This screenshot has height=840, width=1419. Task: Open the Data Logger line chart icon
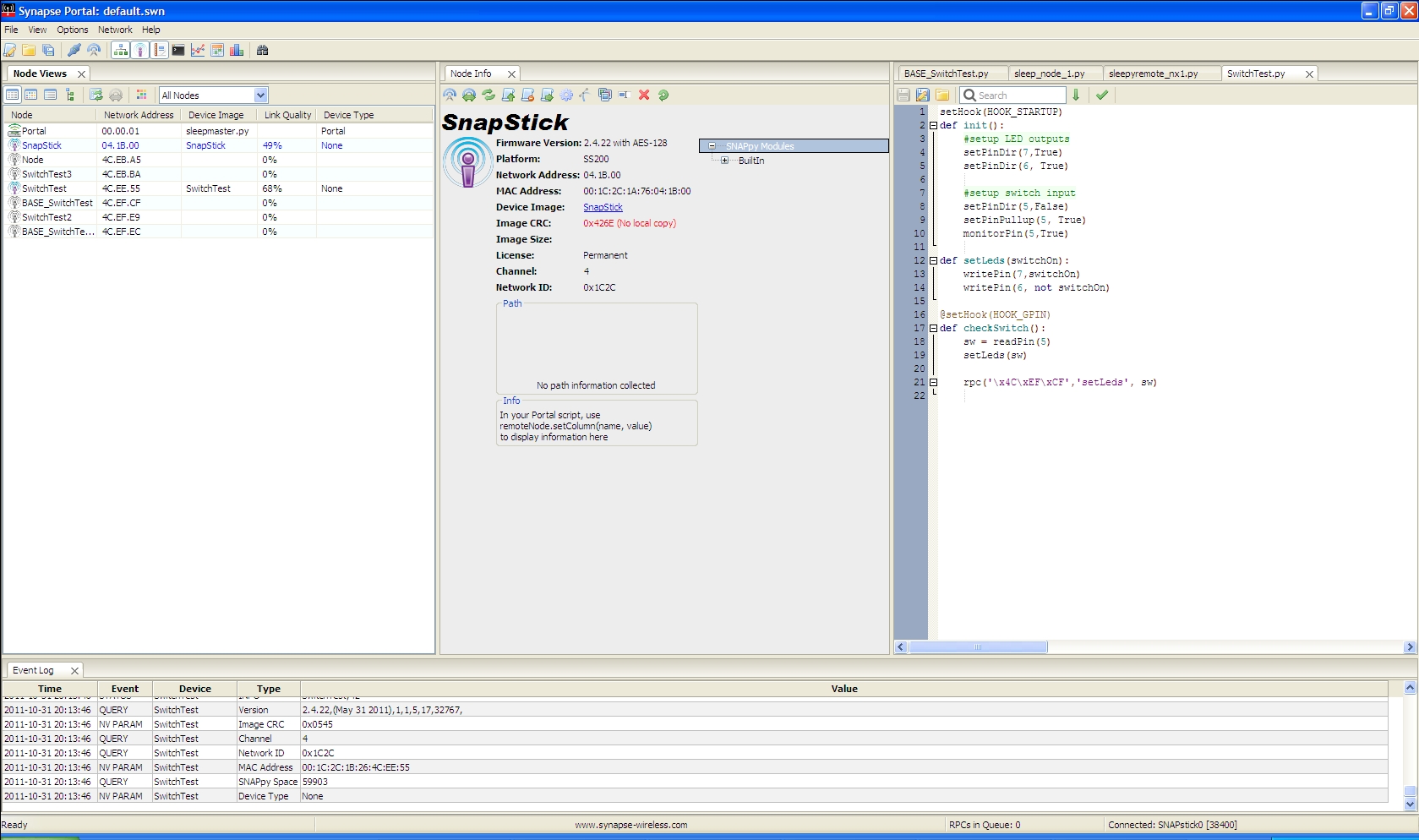(198, 51)
